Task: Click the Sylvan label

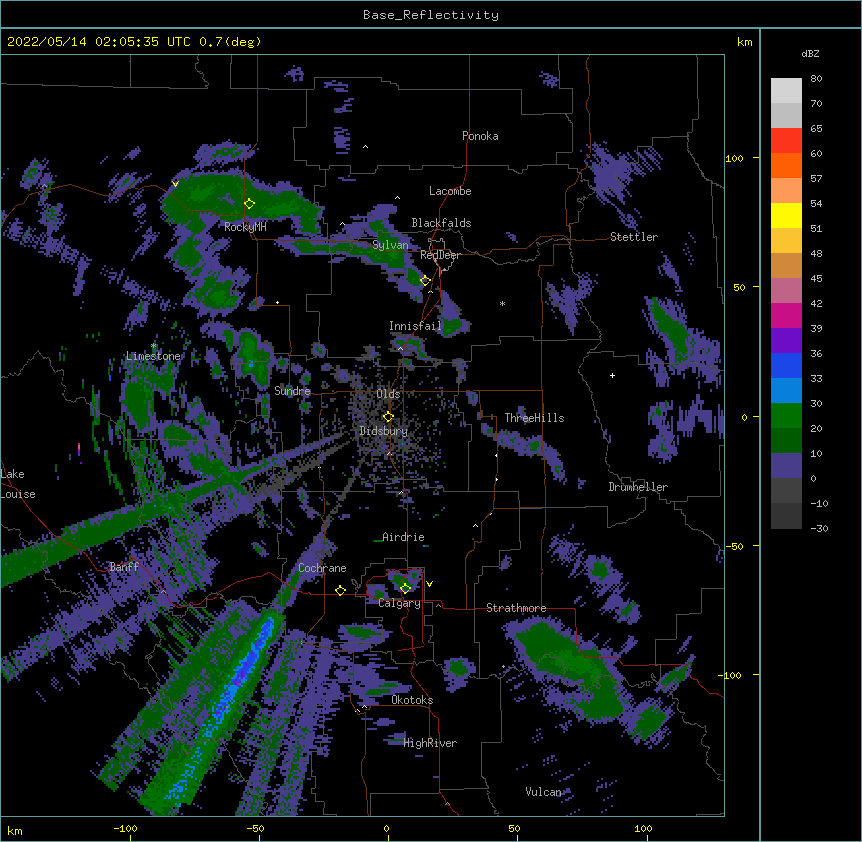Action: coord(390,245)
